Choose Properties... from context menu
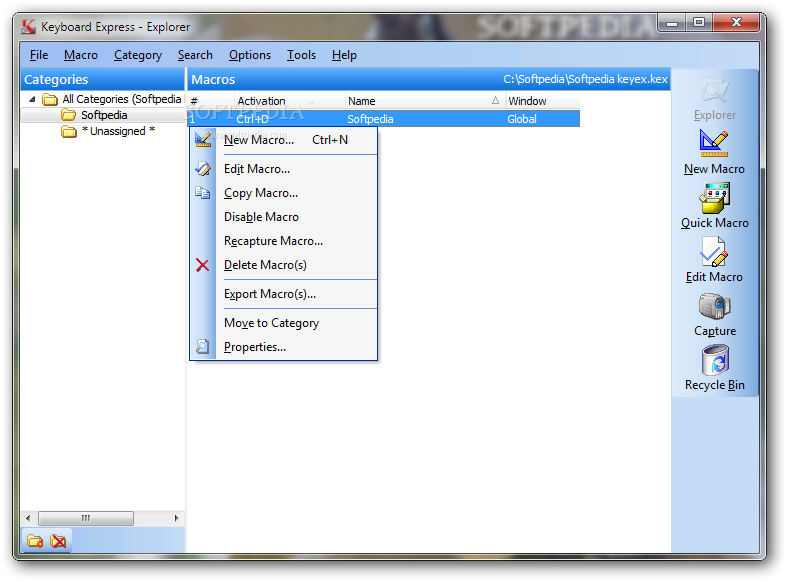The width and height of the screenshot is (787, 581). point(284,347)
